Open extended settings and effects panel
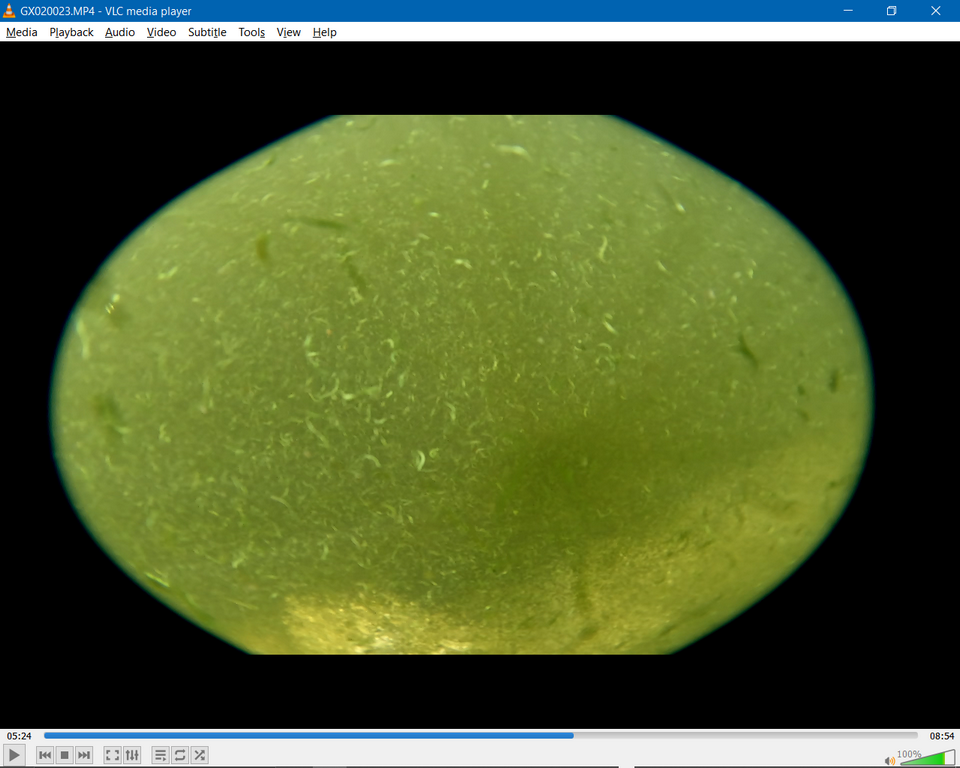 [x=132, y=755]
